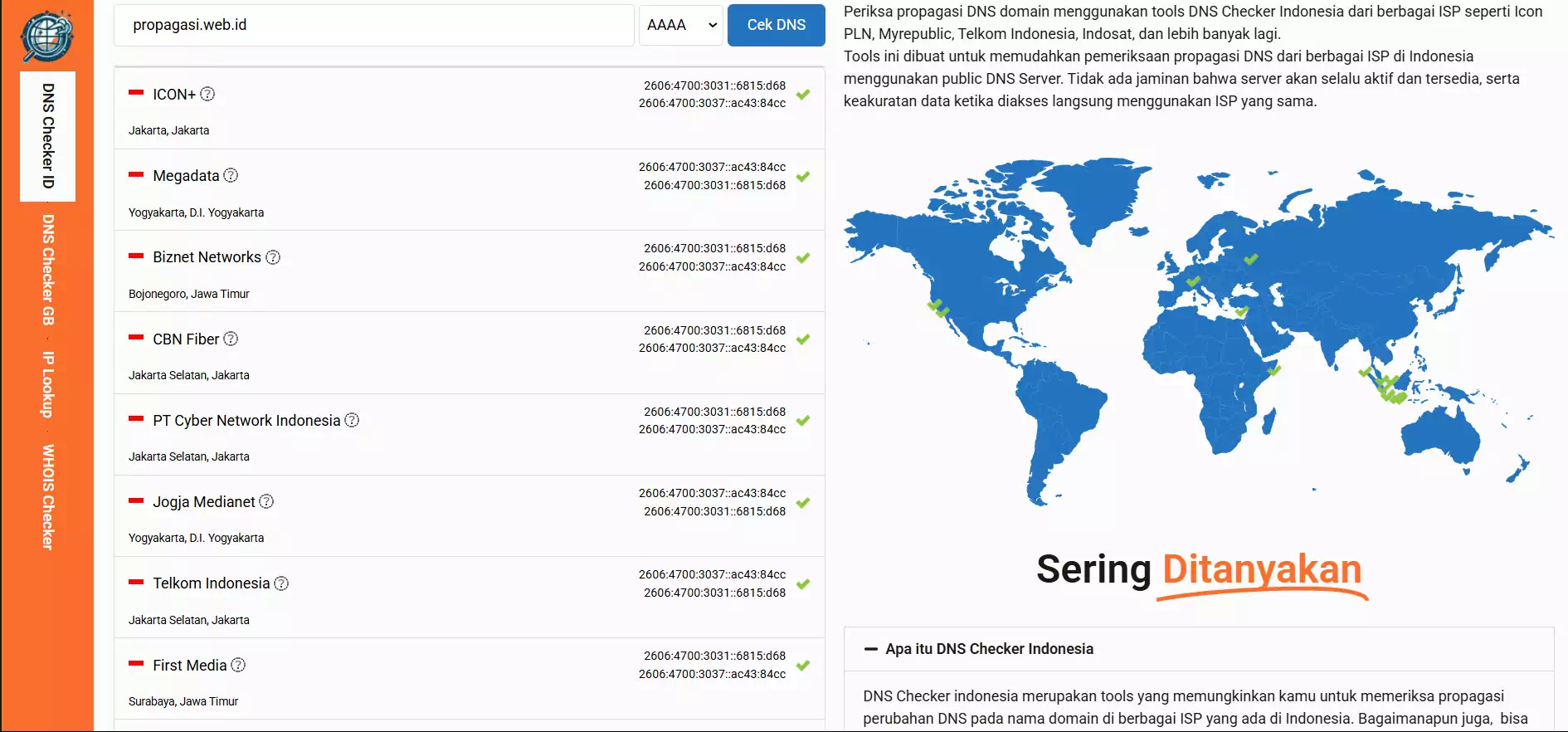Select the DNS Checker ID tab
This screenshot has width=1568, height=732.
pos(47,136)
